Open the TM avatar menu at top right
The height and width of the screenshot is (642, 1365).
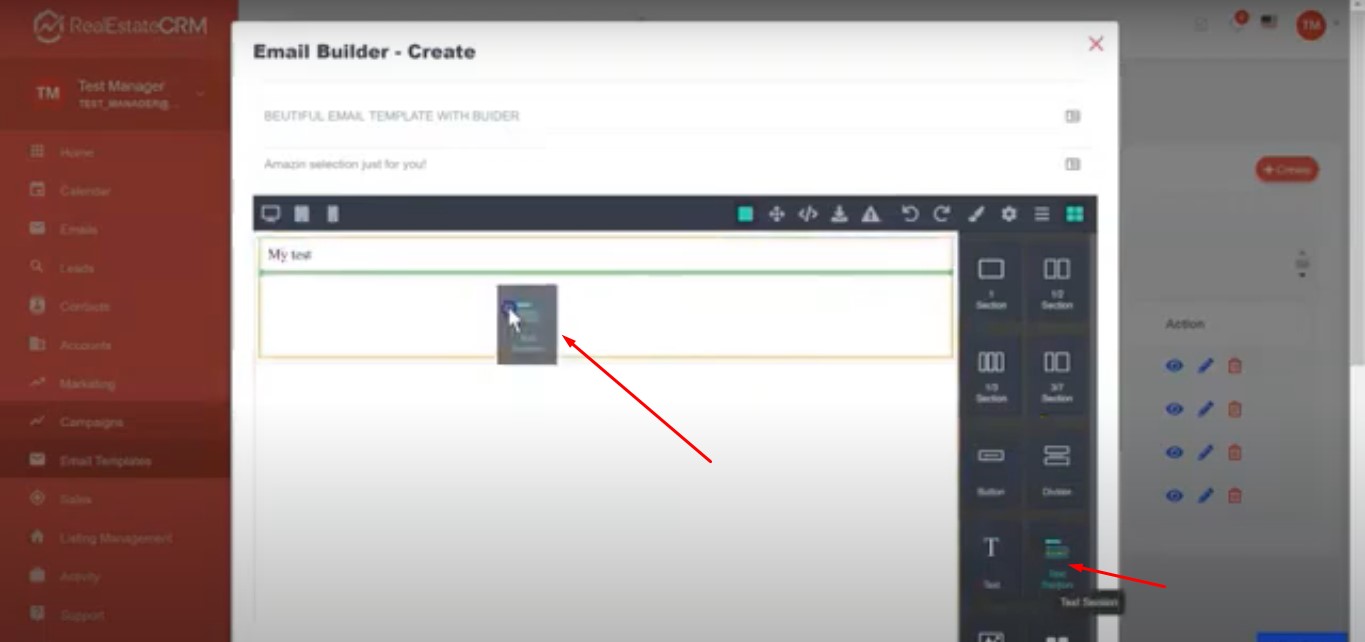1310,25
